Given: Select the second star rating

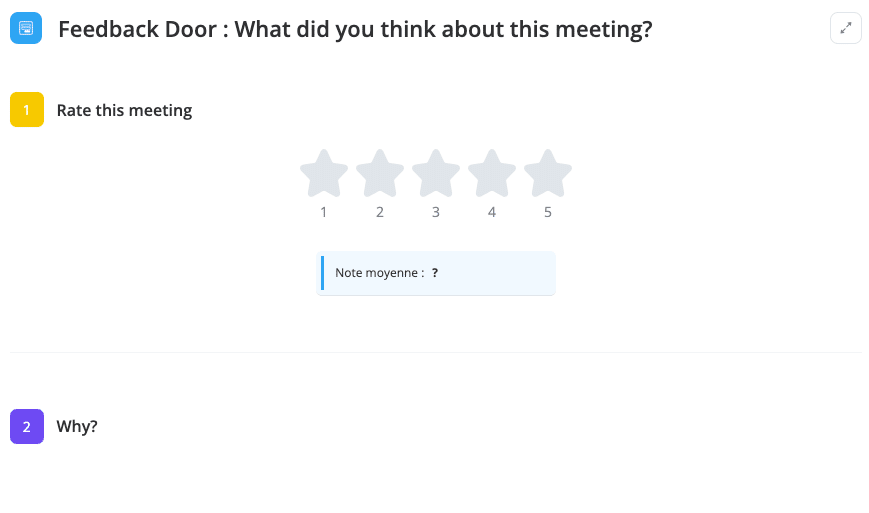Looking at the screenshot, I should point(380,174).
